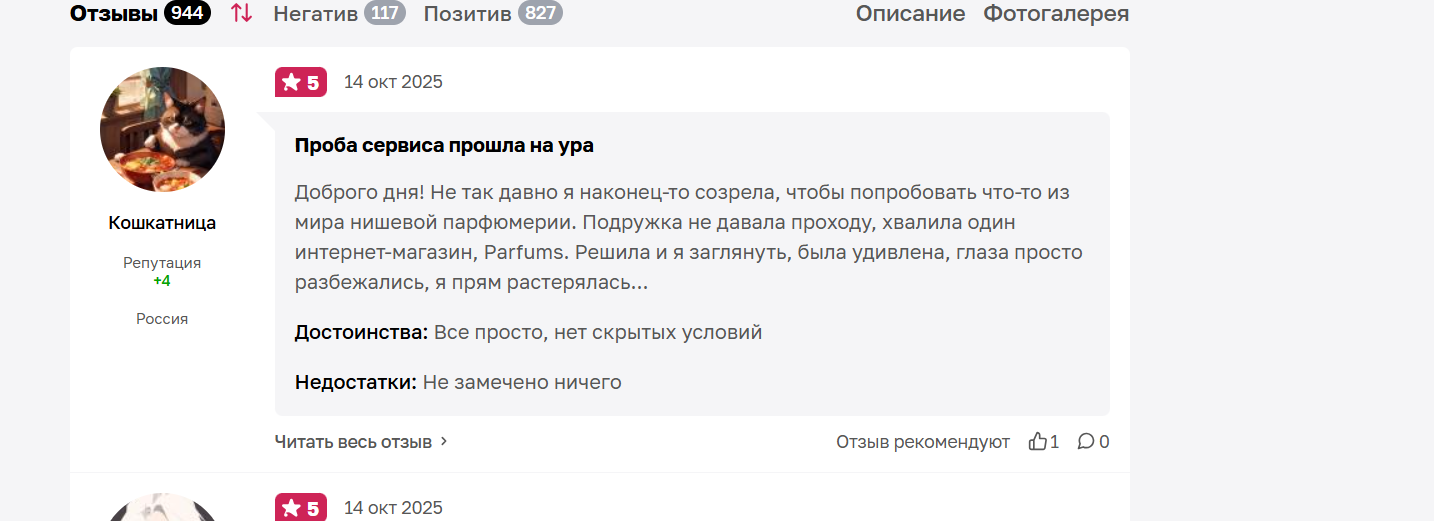Click the chevron next to Читать весь отзыв
This screenshot has width=1434, height=521.
tap(444, 441)
